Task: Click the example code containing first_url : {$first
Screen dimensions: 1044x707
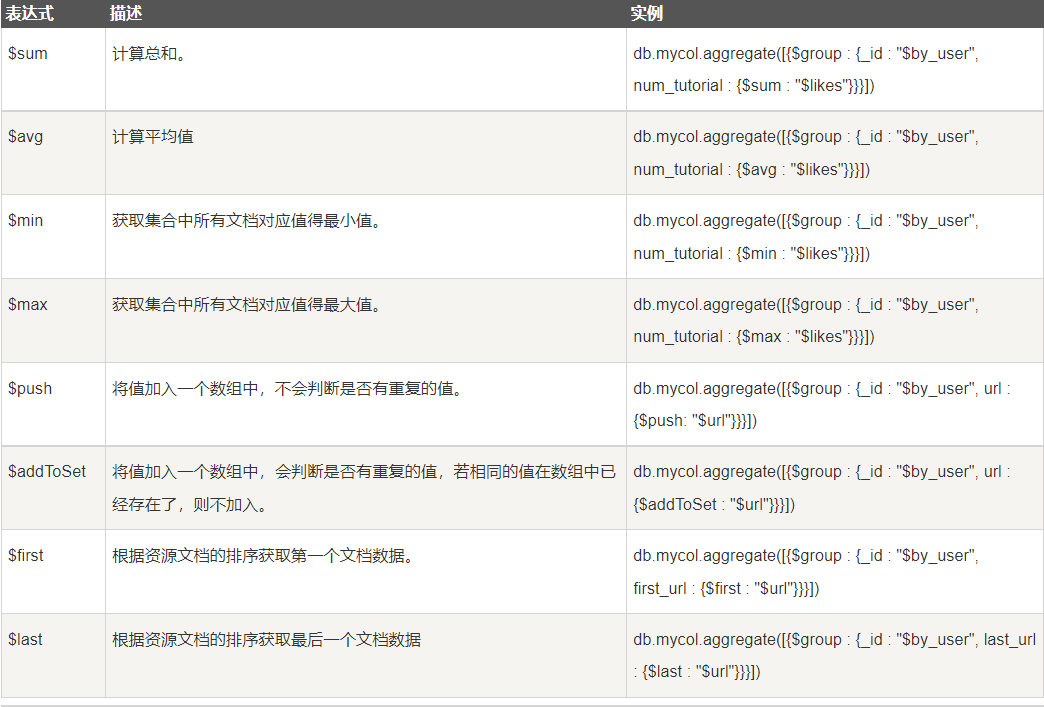Action: point(806,572)
